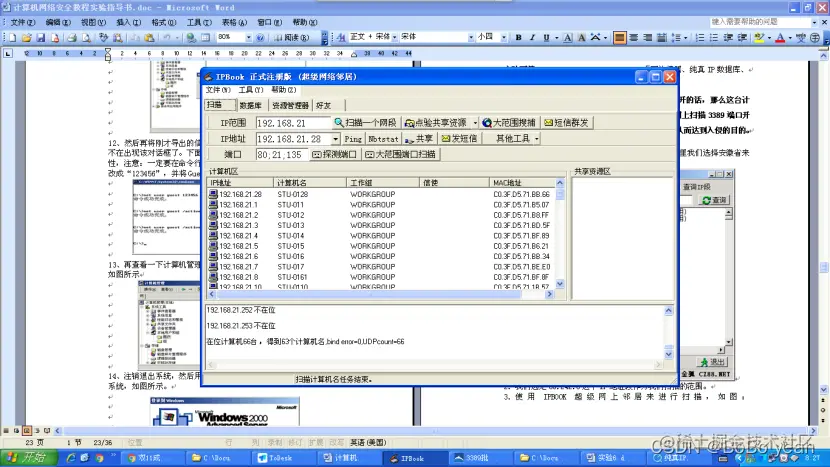Open the Word 格式 menu
Screen dimensions: 830x467
coord(164,22)
